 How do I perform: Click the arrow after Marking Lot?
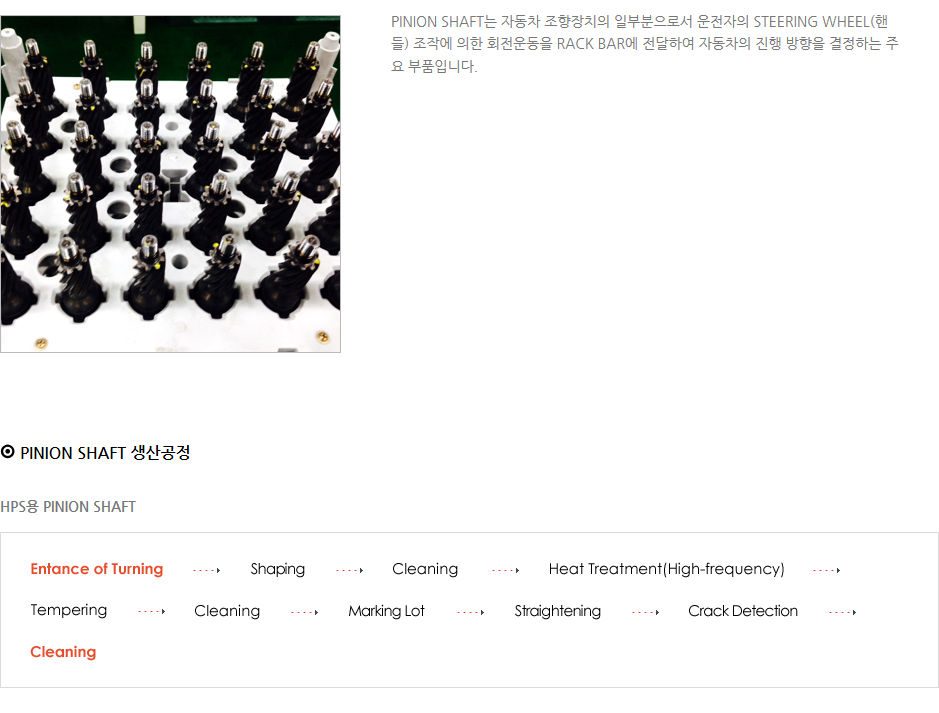coord(470,612)
